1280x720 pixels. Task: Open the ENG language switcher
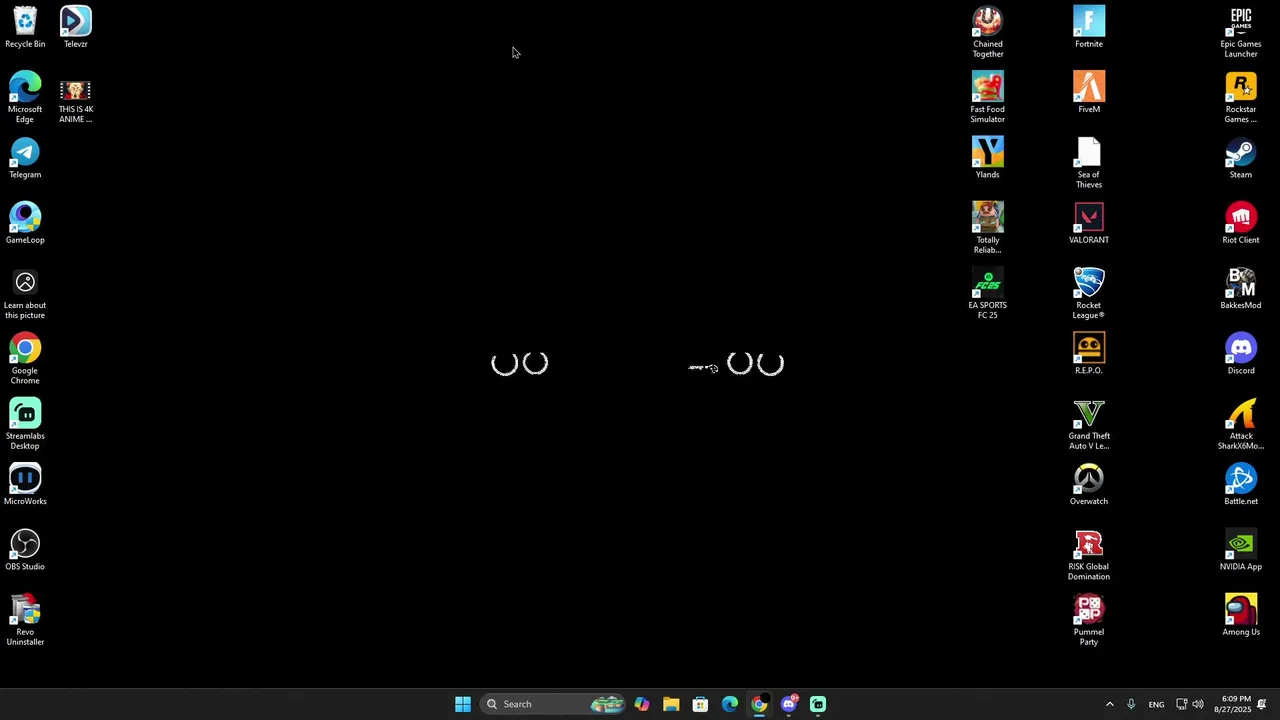[1156, 704]
